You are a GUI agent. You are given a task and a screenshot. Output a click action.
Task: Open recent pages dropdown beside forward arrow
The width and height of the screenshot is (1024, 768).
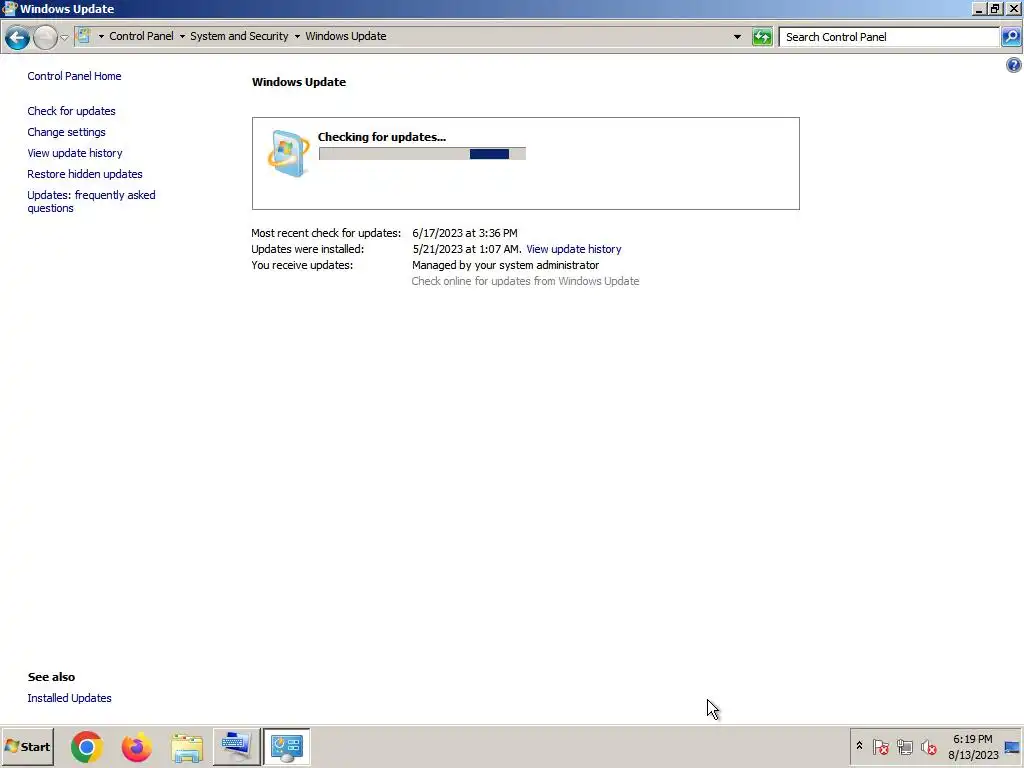tap(64, 37)
